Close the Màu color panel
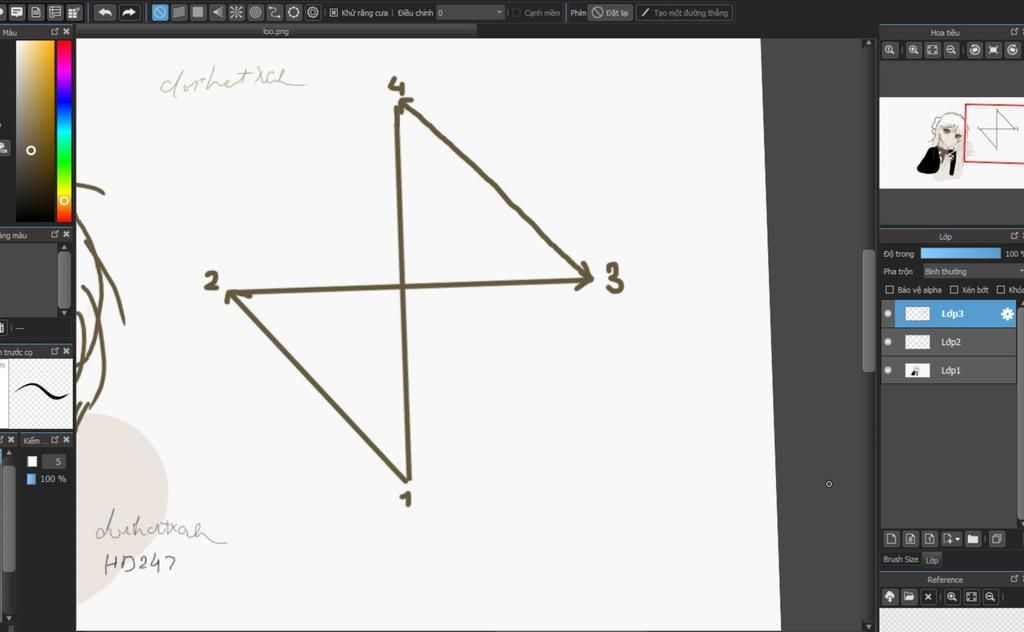This screenshot has height=632, width=1024. 66,31
